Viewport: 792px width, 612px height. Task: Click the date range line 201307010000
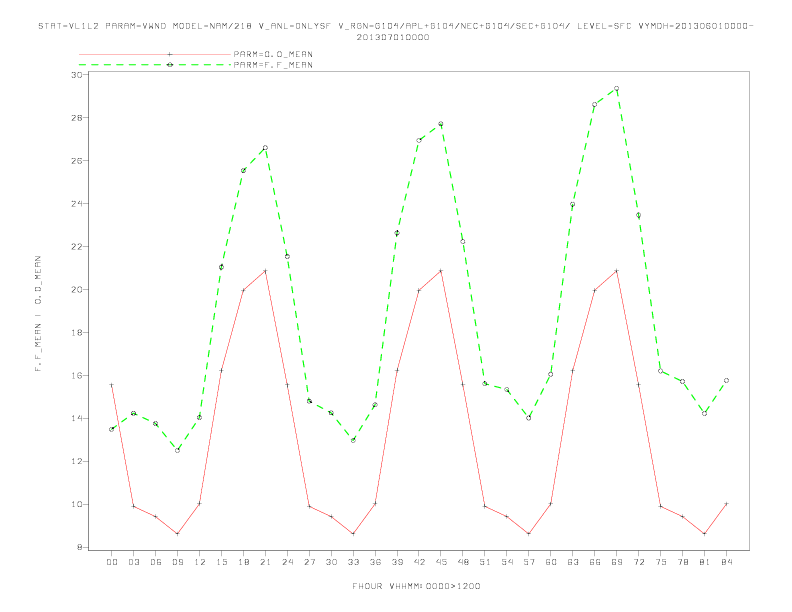pyautogui.click(x=393, y=37)
